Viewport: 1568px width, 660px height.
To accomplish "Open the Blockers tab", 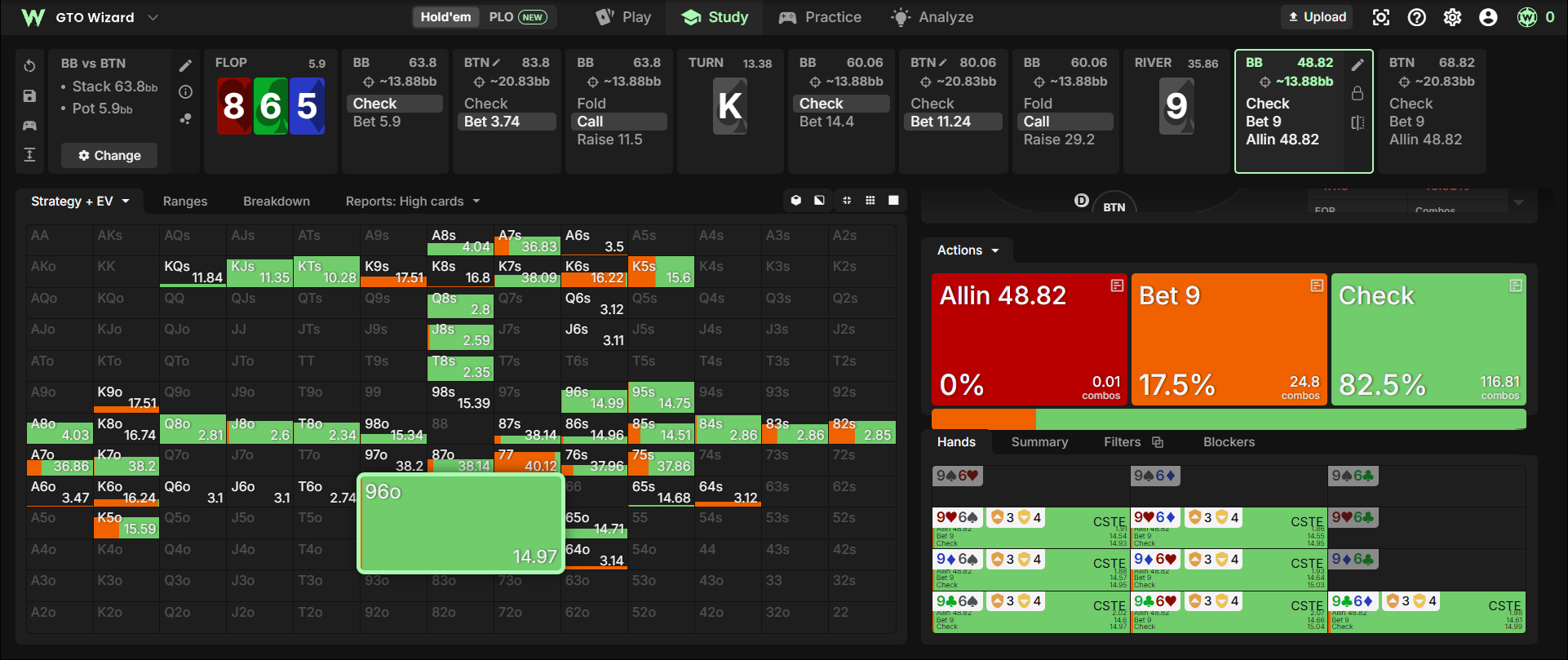I will pos(1229,442).
